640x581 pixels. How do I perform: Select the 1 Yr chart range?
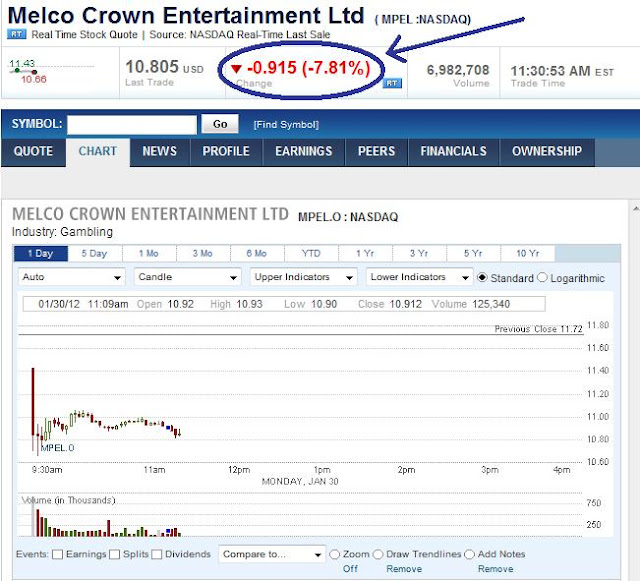pyautogui.click(x=365, y=254)
